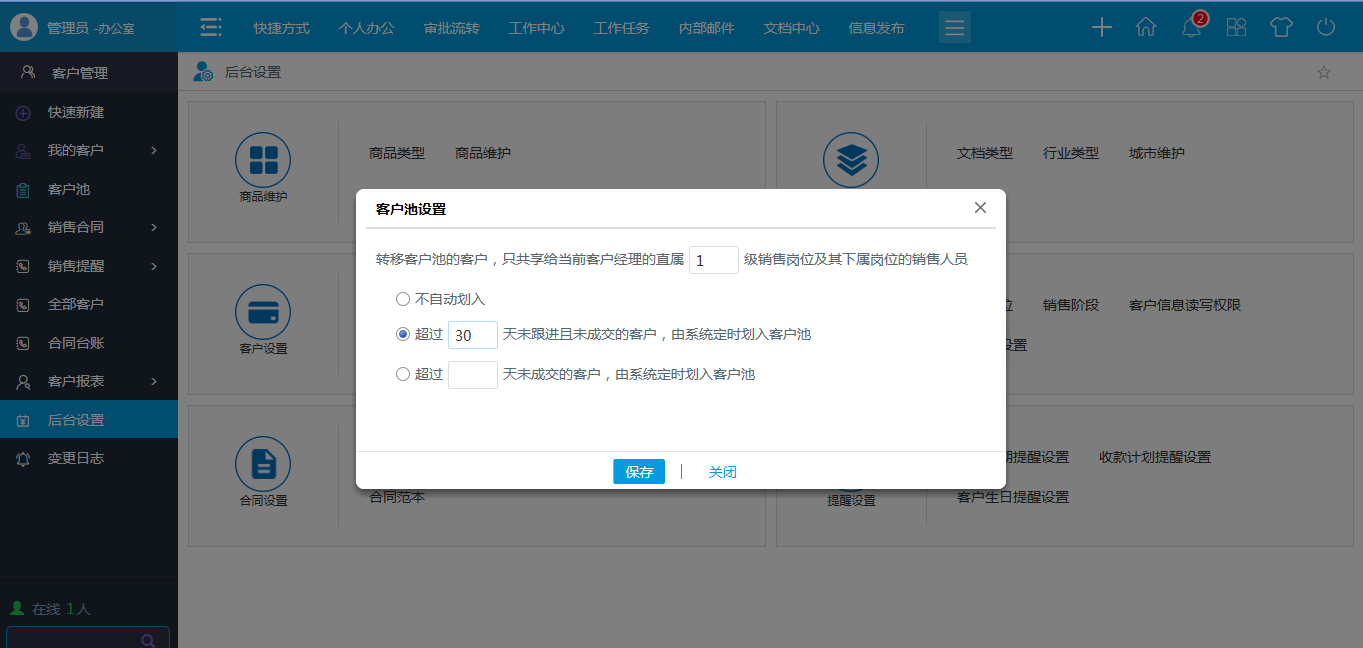Click the plus icon in header
Screen dimensions: 1363x648
(1101, 28)
